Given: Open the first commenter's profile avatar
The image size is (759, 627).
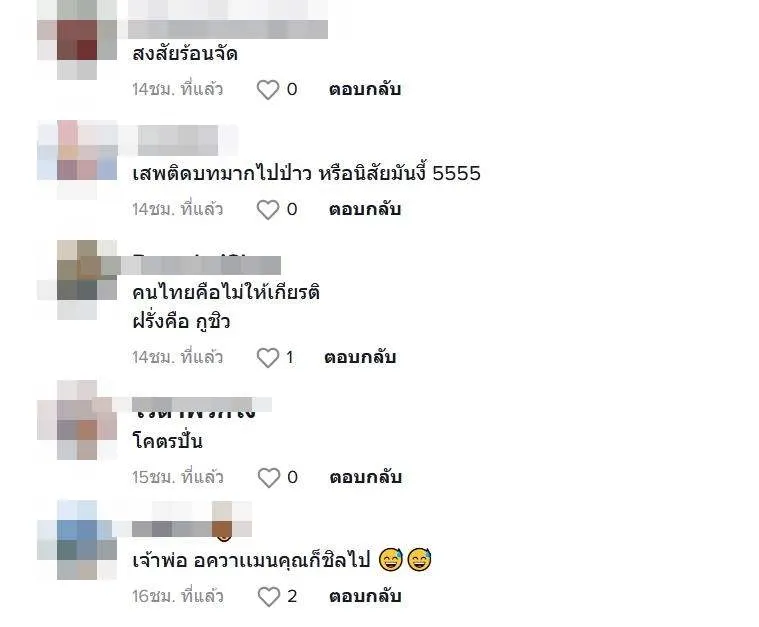Looking at the screenshot, I should (x=77, y=40).
